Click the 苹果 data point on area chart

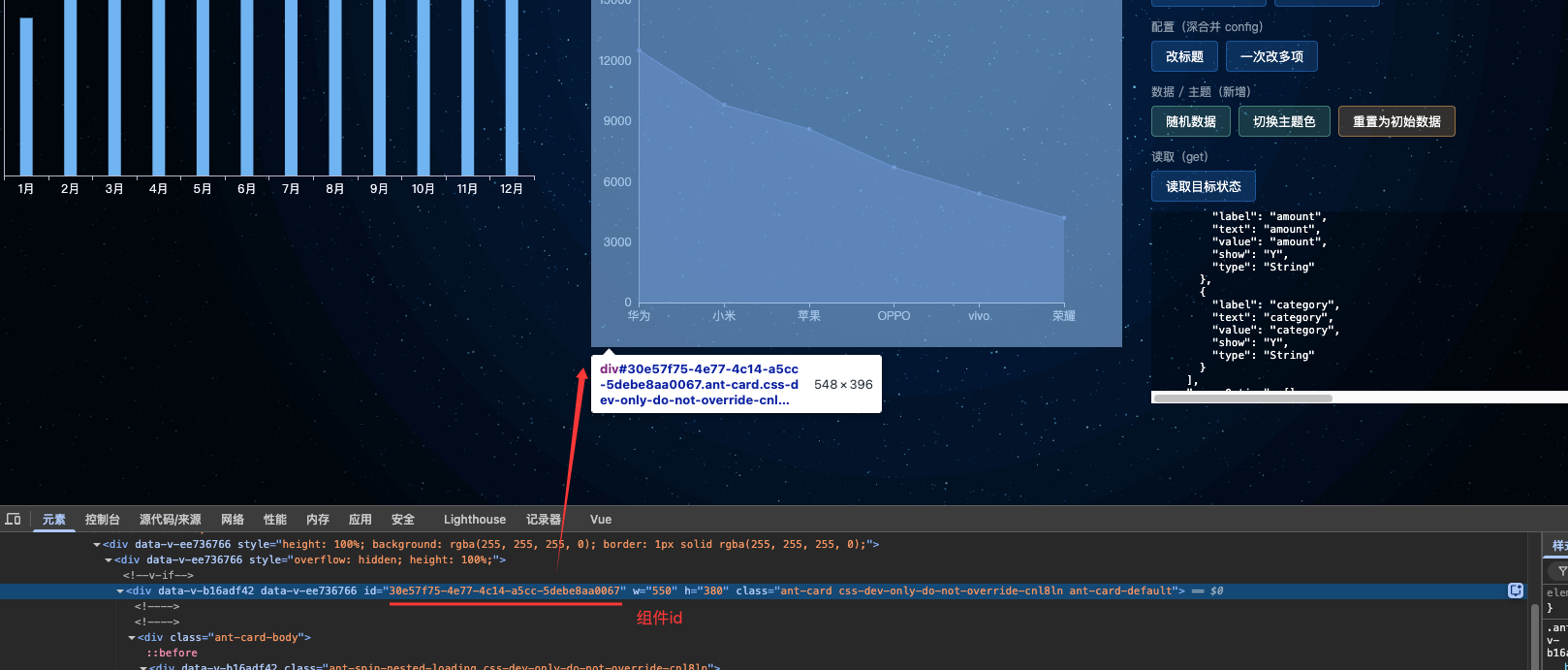pos(809,129)
